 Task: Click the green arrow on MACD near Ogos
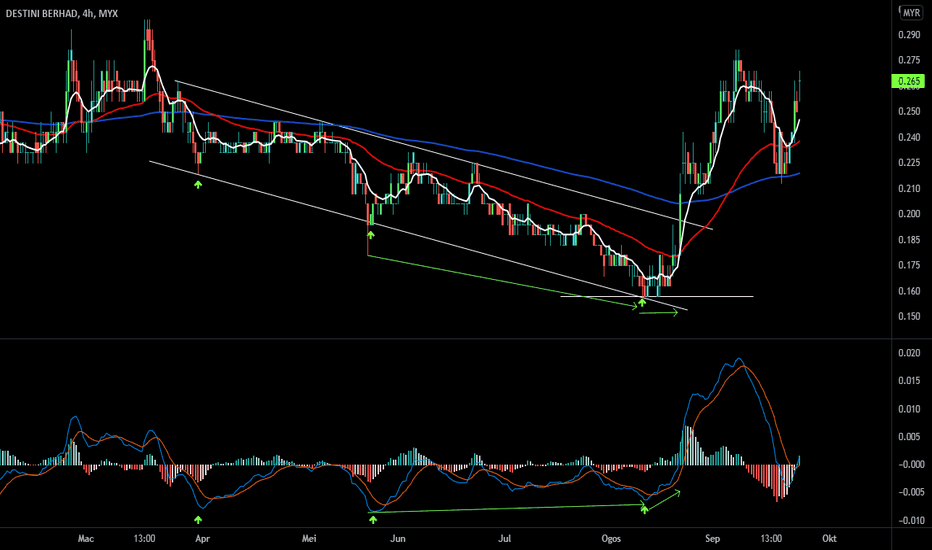coord(644,509)
